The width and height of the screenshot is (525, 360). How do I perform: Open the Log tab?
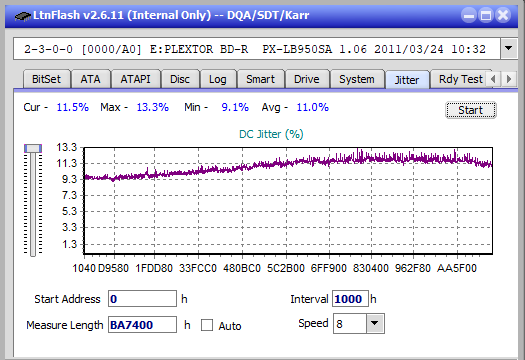(x=218, y=79)
